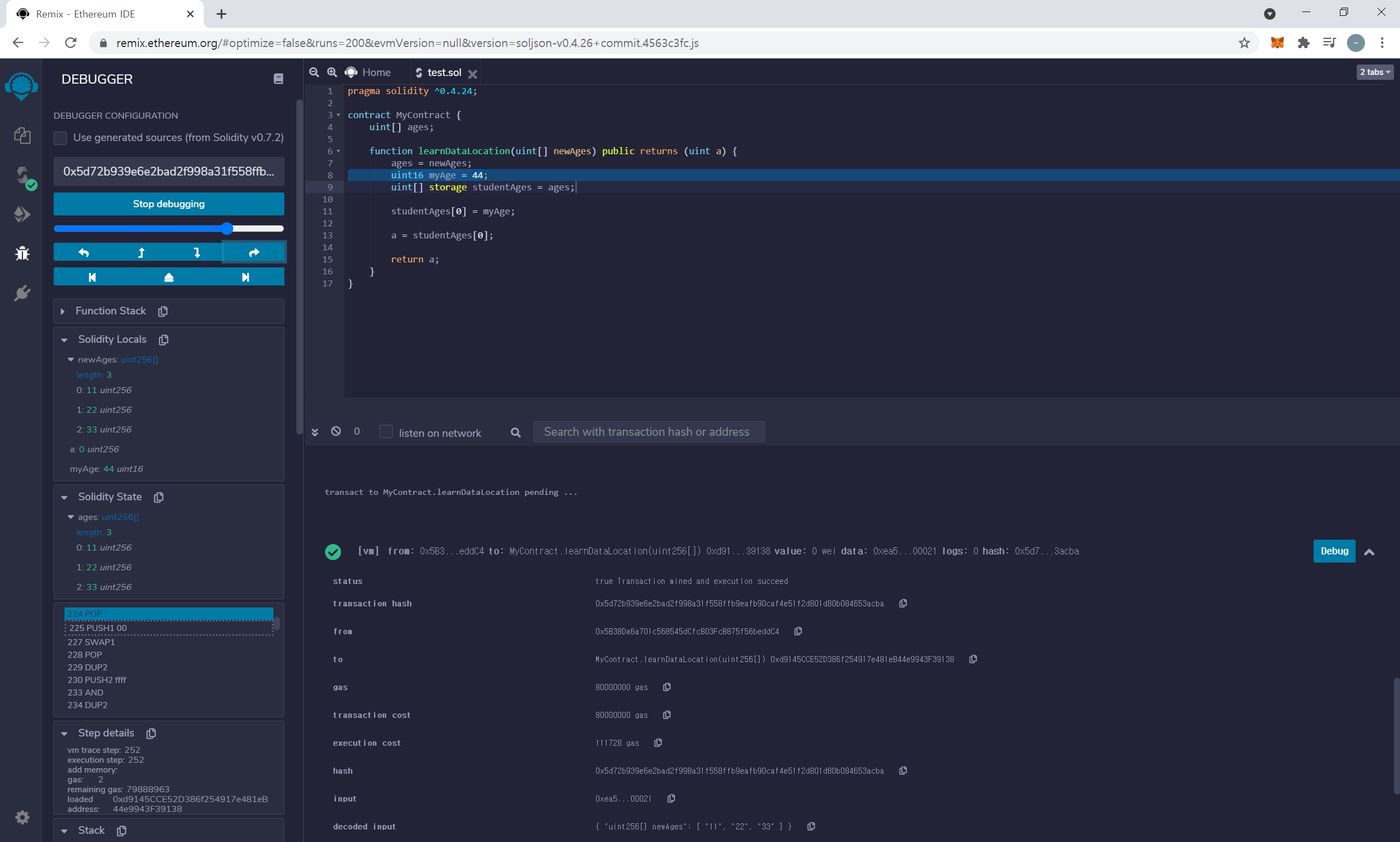This screenshot has height=842, width=1400.
Task: Collapse the Solidity State section
Action: coord(64,497)
